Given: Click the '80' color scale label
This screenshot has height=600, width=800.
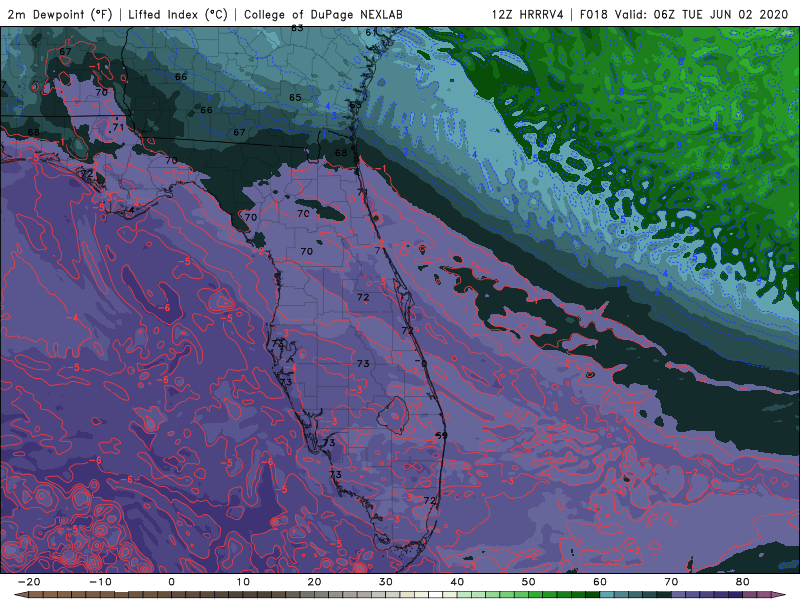Looking at the screenshot, I should pyautogui.click(x=743, y=582).
